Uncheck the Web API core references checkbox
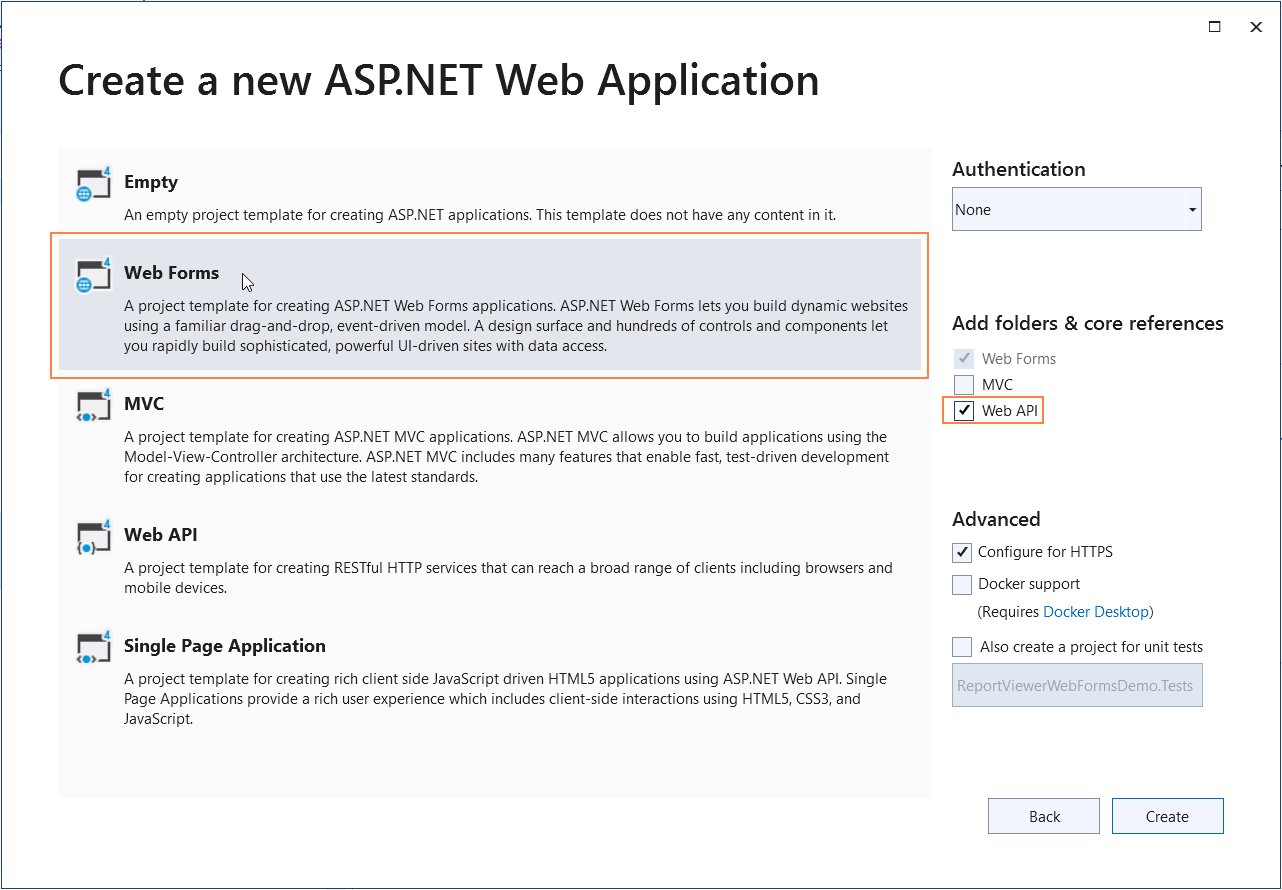This screenshot has height=890, width=1282. coord(964,411)
